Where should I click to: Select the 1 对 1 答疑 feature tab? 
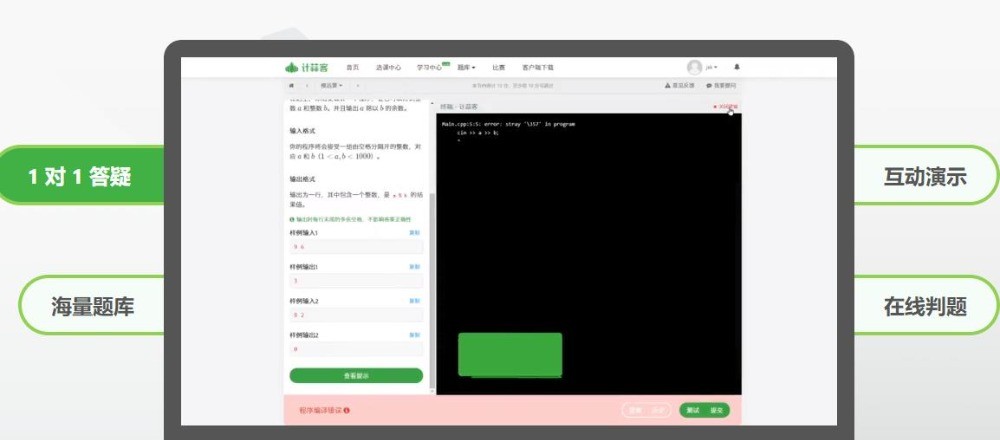tap(82, 175)
